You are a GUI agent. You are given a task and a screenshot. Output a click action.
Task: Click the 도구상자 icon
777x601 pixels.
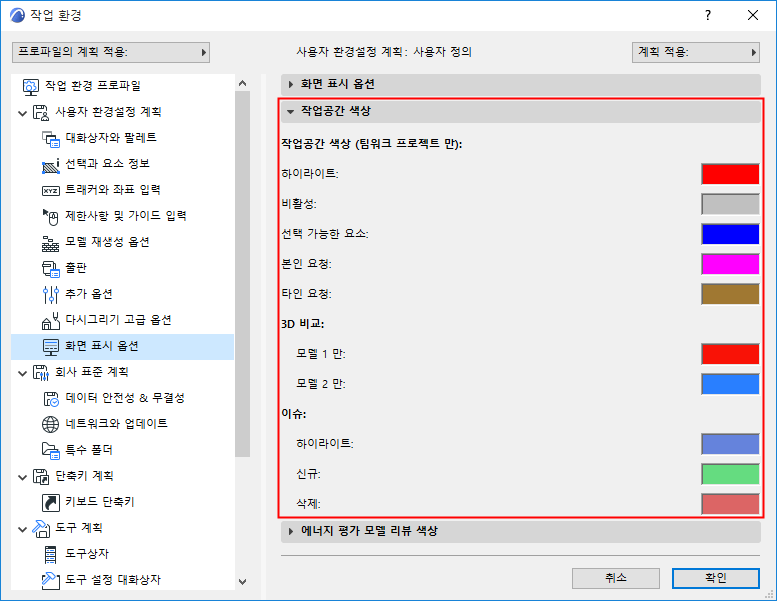[51, 554]
